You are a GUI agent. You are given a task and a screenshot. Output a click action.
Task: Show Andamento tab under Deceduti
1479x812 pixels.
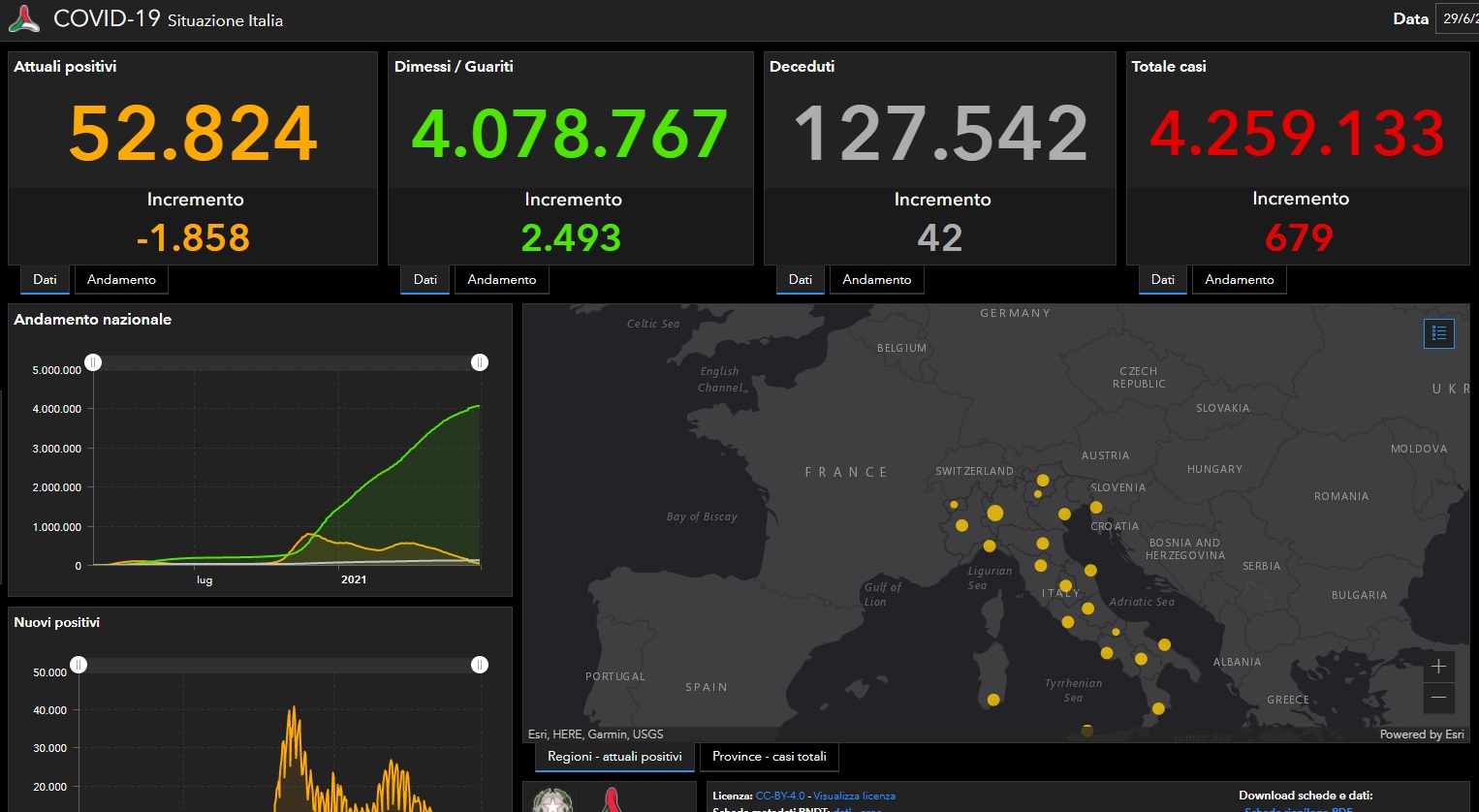(x=876, y=280)
